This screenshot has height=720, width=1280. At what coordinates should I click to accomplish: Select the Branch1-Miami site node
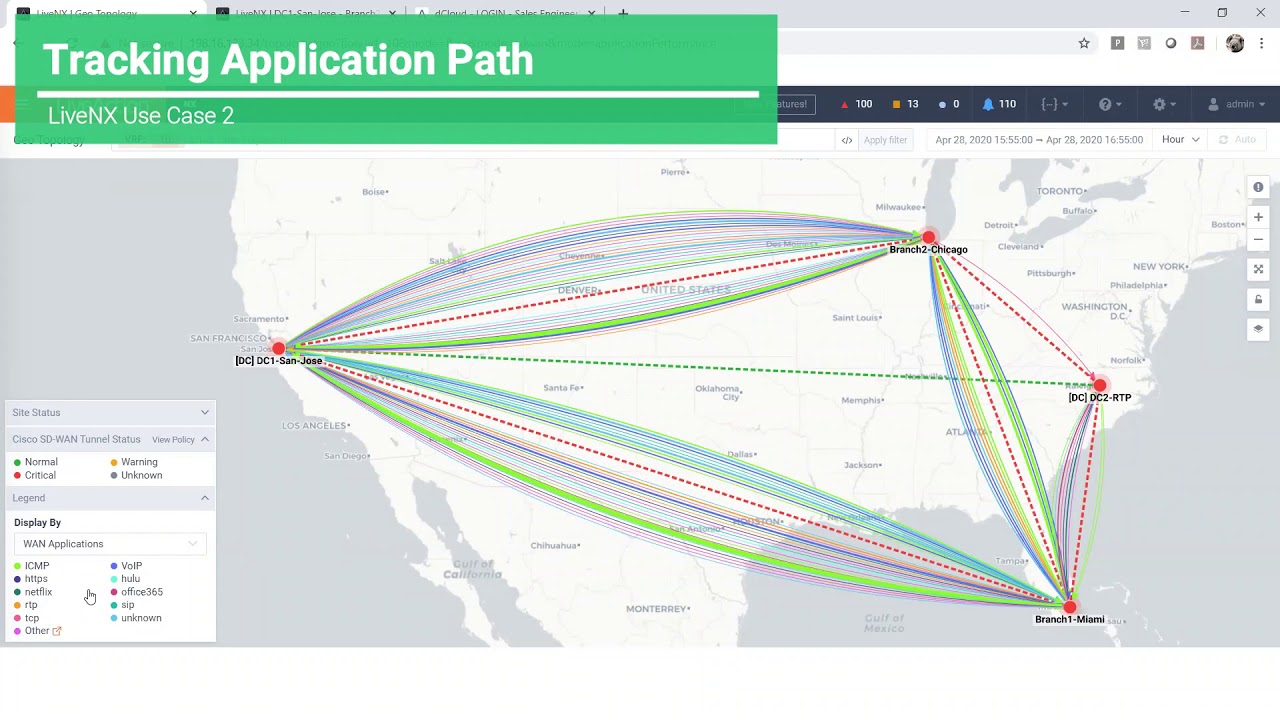click(1070, 607)
